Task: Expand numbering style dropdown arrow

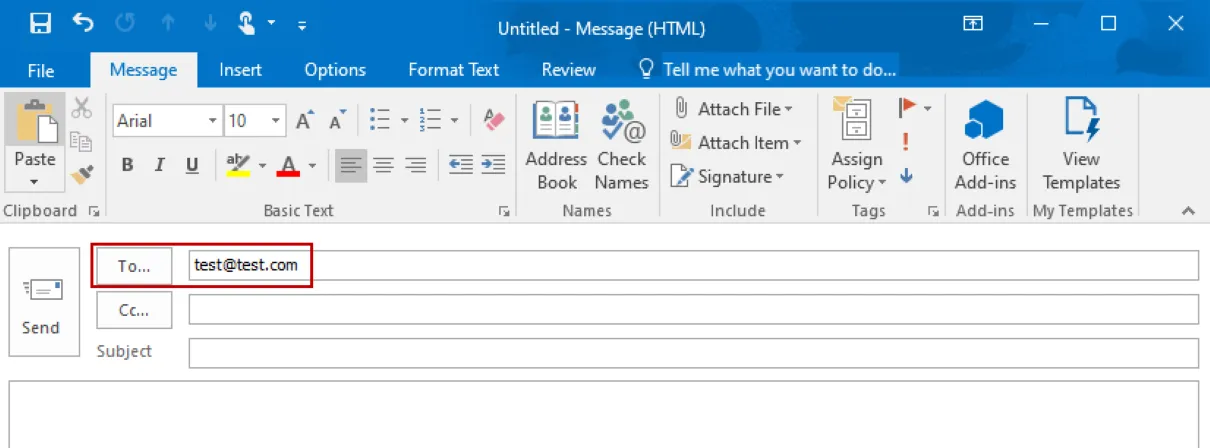Action: tap(454, 121)
